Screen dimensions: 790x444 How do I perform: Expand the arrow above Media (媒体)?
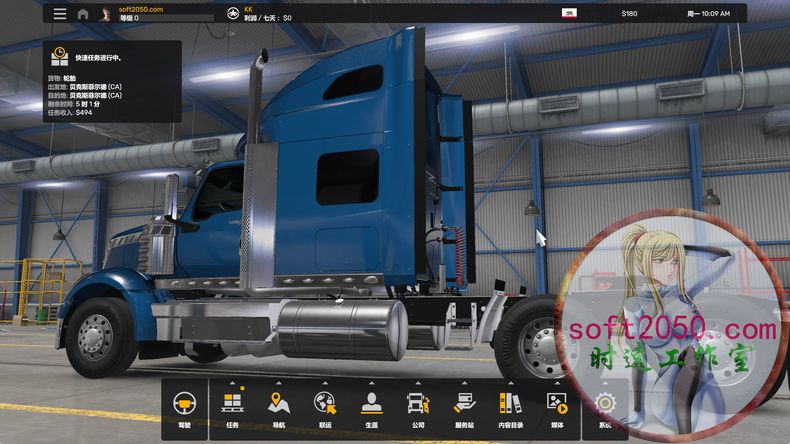(x=557, y=384)
